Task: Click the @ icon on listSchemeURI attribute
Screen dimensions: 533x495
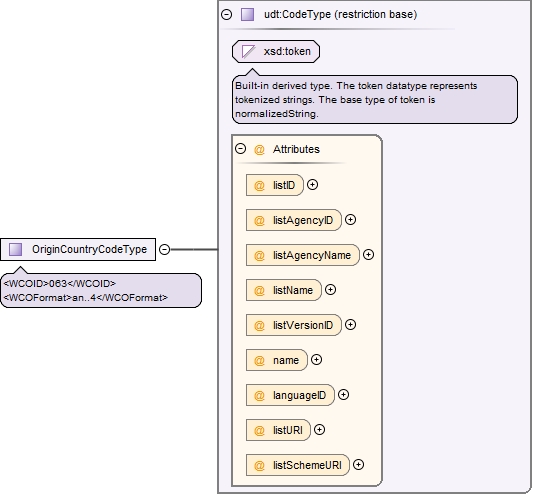Action: [x=259, y=466]
